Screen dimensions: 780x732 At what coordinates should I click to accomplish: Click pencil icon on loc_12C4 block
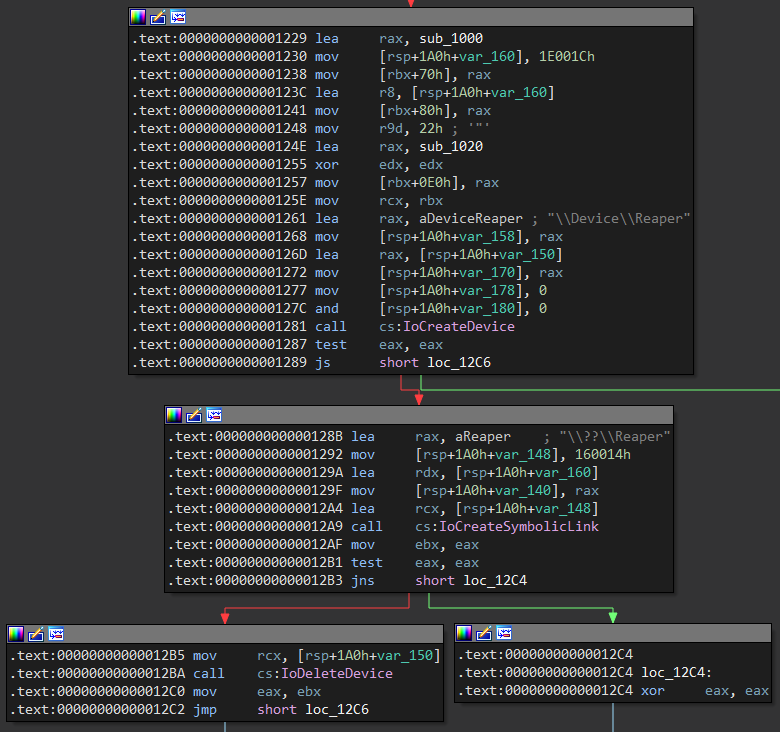(x=484, y=633)
